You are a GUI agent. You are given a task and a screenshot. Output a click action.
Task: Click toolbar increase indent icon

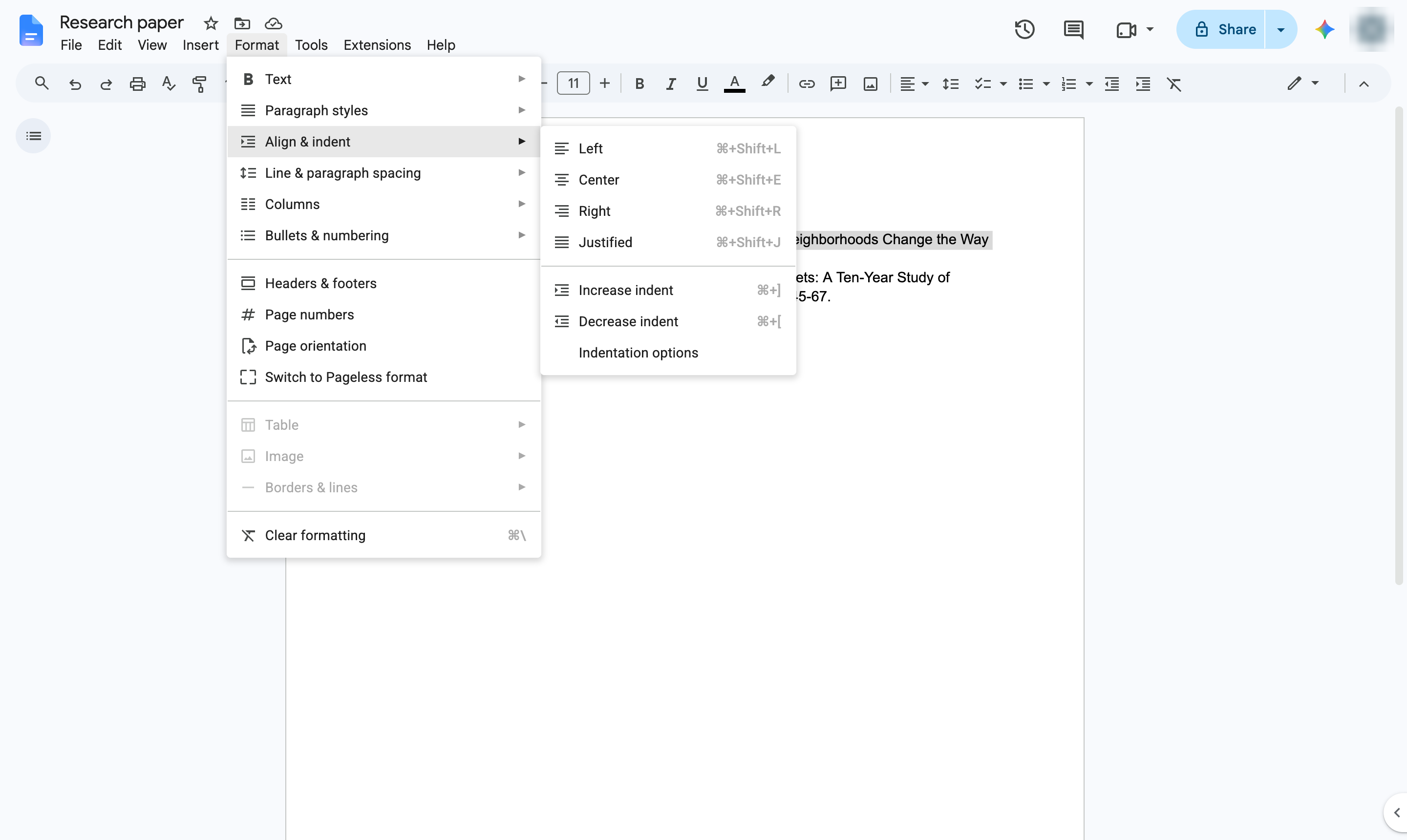click(x=1143, y=84)
